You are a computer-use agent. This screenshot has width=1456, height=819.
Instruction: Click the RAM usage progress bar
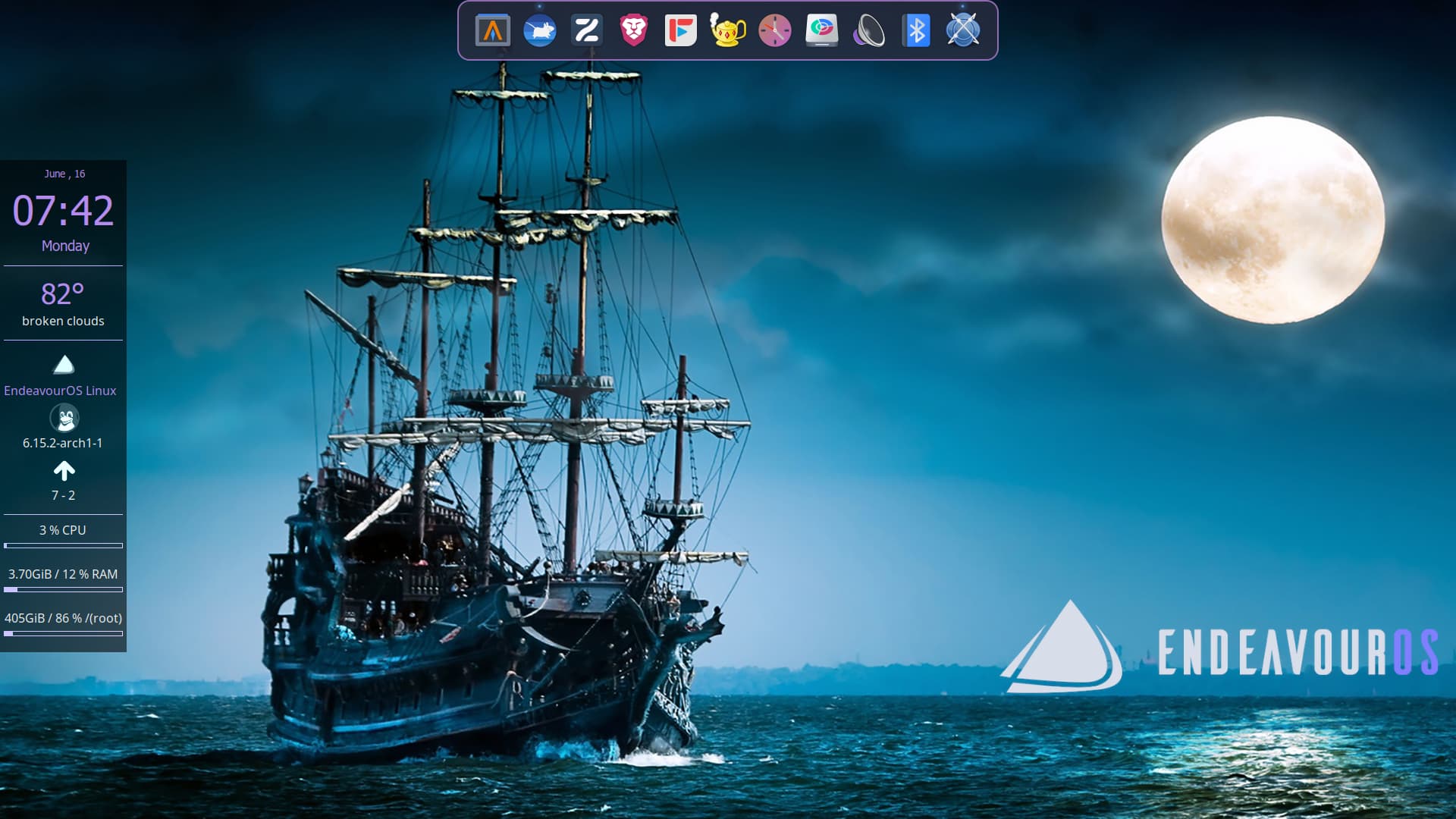pos(63,589)
